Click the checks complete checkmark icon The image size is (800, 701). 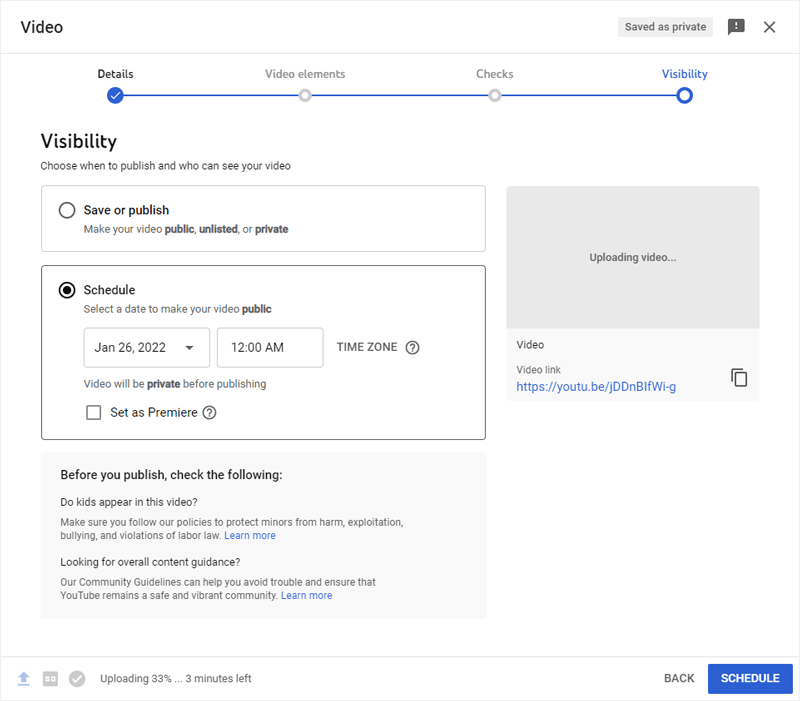pyautogui.click(x=77, y=679)
